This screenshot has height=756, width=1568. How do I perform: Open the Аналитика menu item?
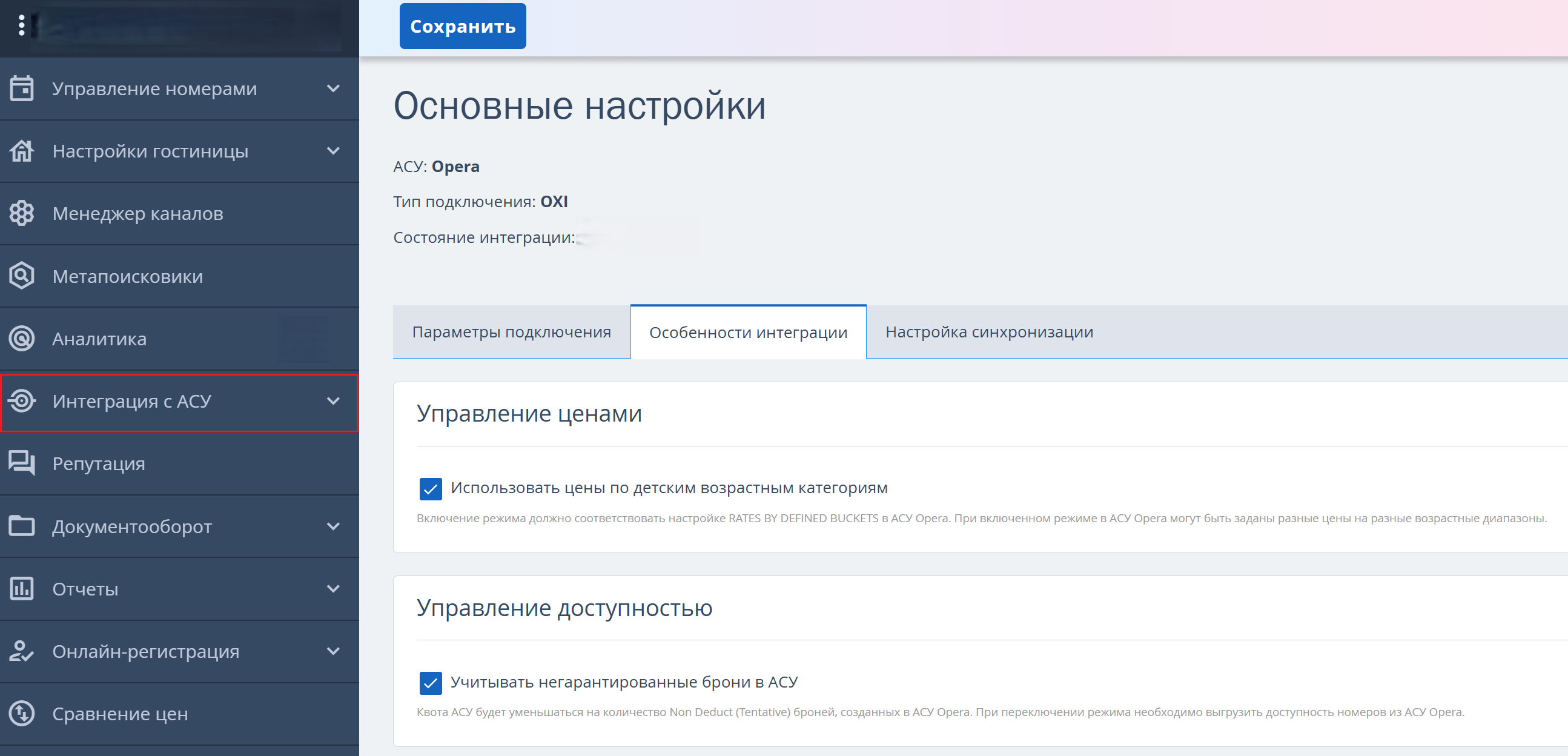tap(179, 339)
